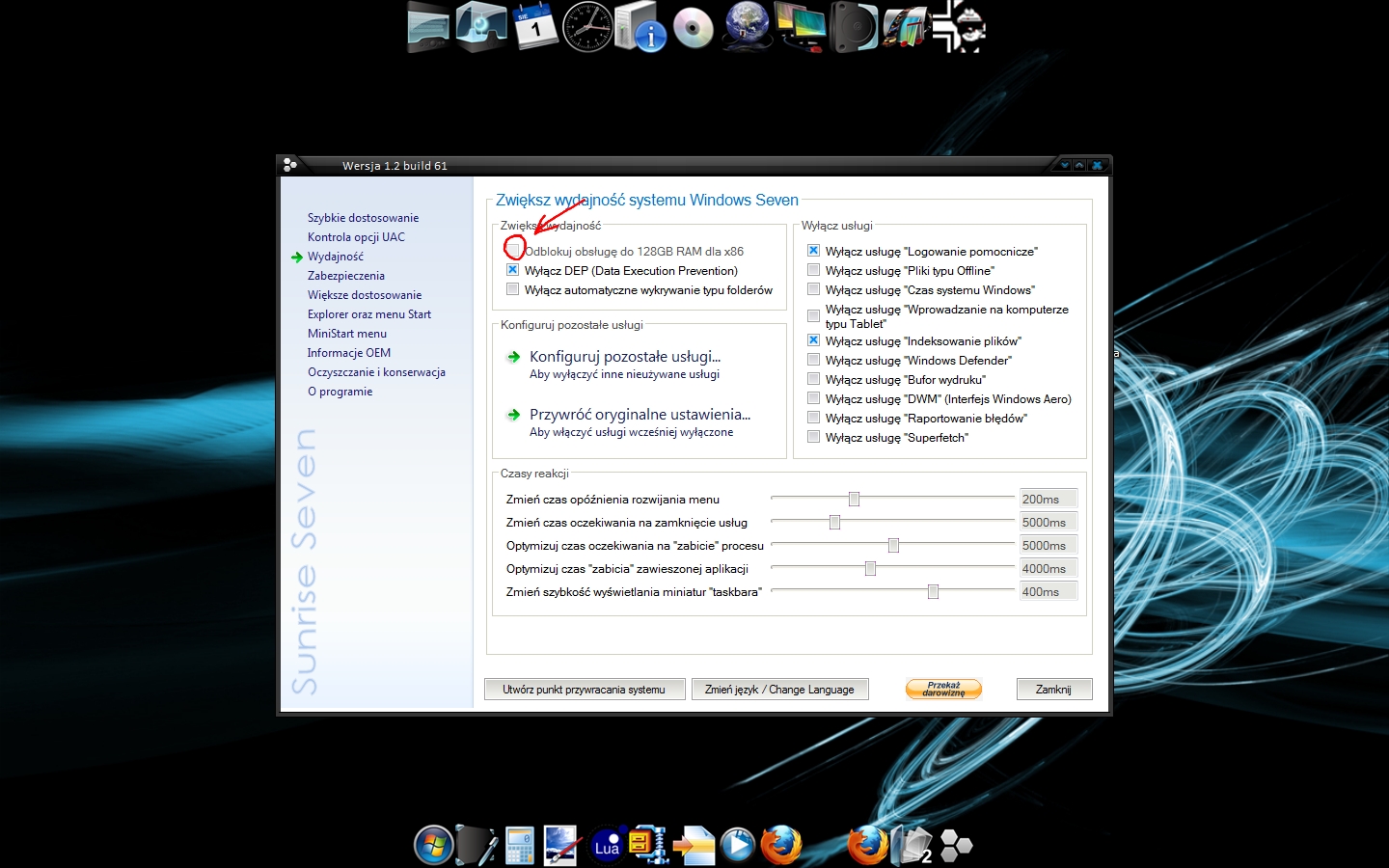
Task: Check the Tablet input service checkbox
Action: click(814, 316)
